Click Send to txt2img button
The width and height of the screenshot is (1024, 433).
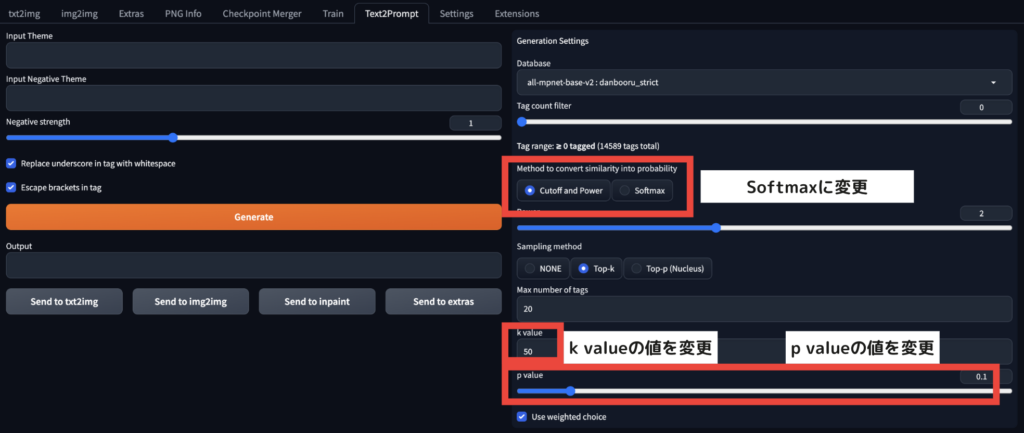coord(65,301)
